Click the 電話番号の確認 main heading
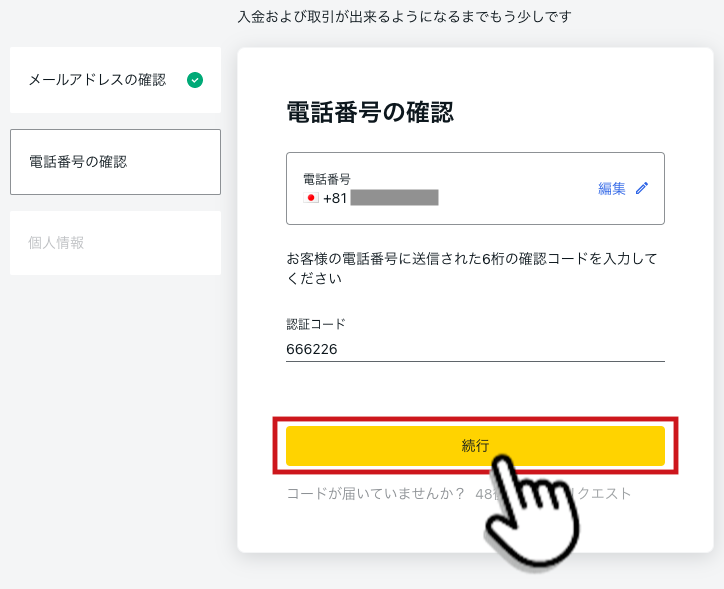 370,112
